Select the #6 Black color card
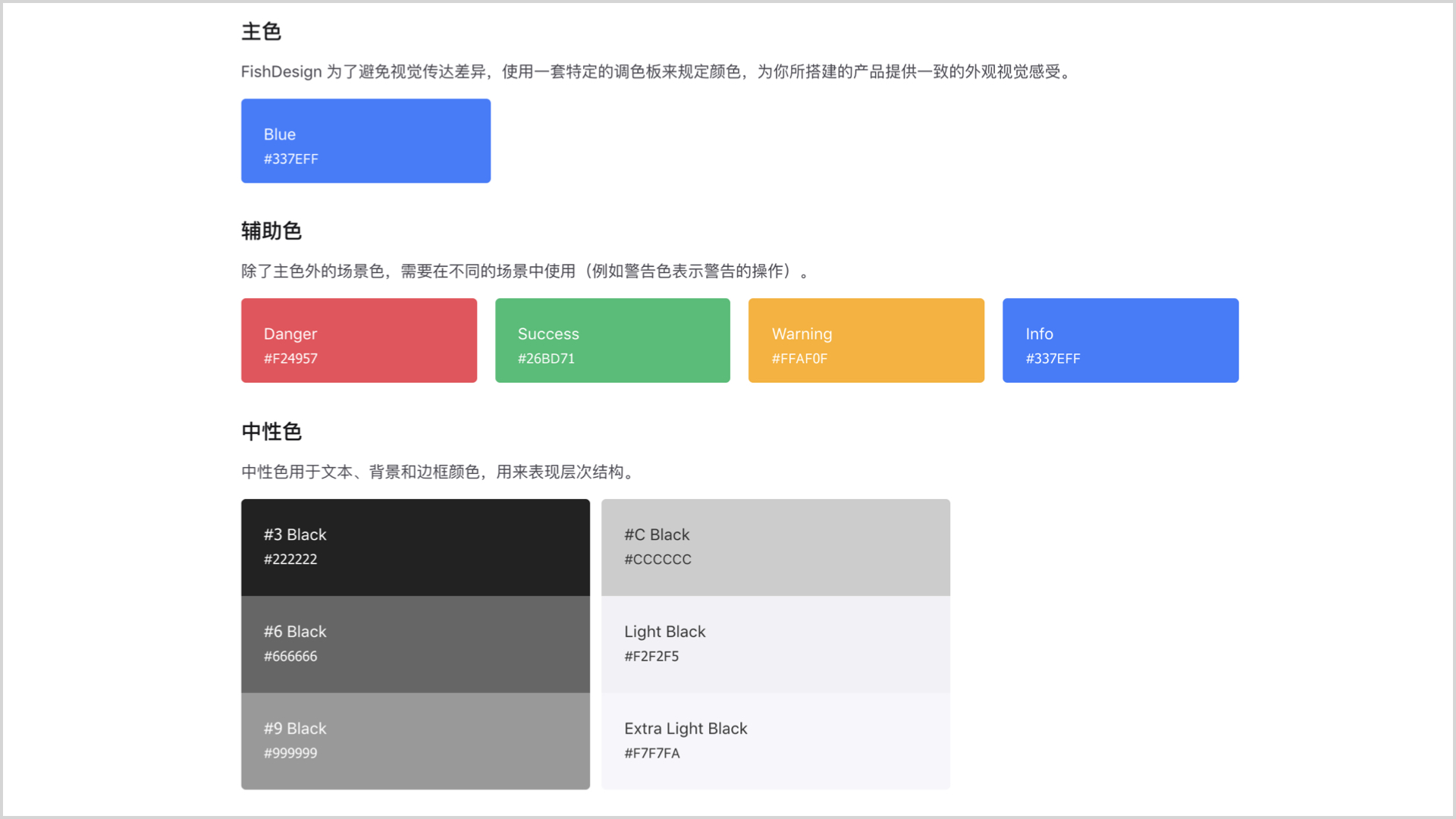This screenshot has height=819, width=1456. [415, 643]
